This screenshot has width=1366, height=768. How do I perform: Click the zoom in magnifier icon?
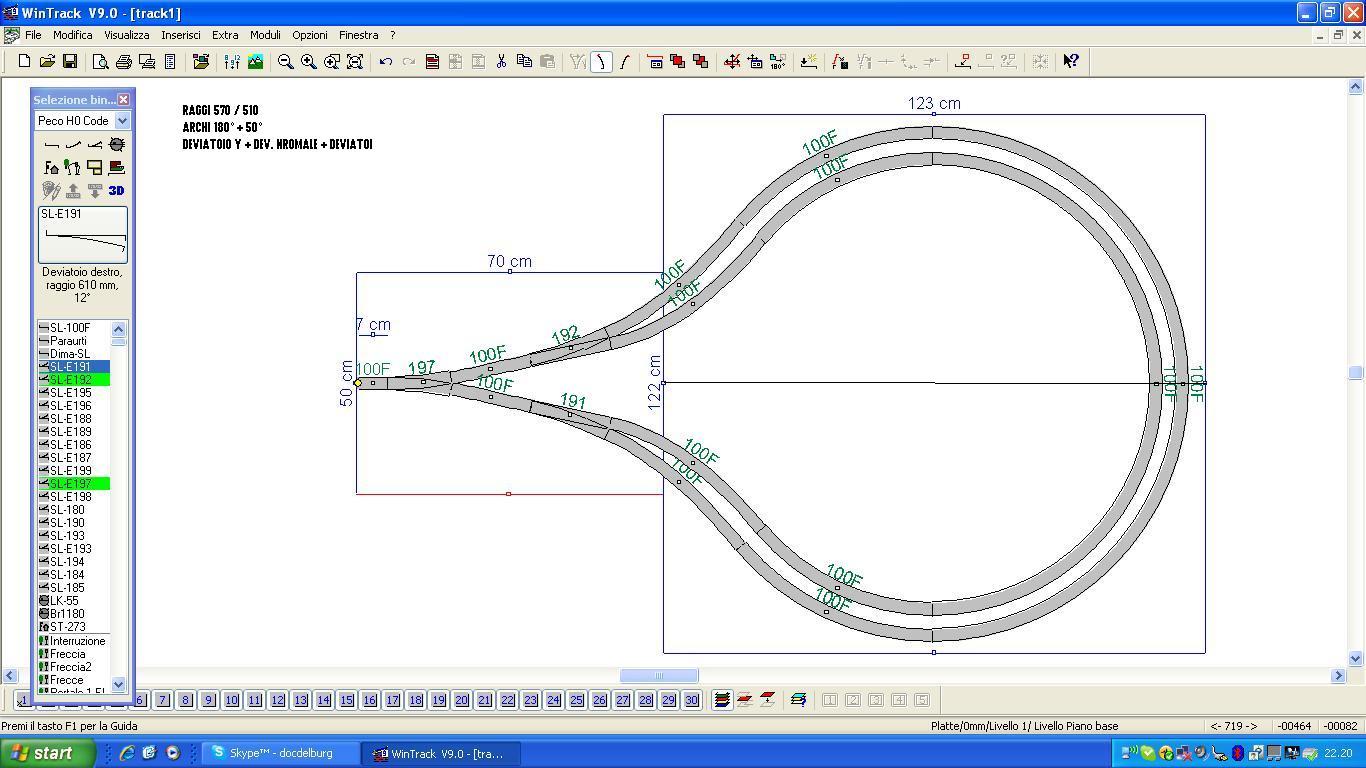point(309,62)
